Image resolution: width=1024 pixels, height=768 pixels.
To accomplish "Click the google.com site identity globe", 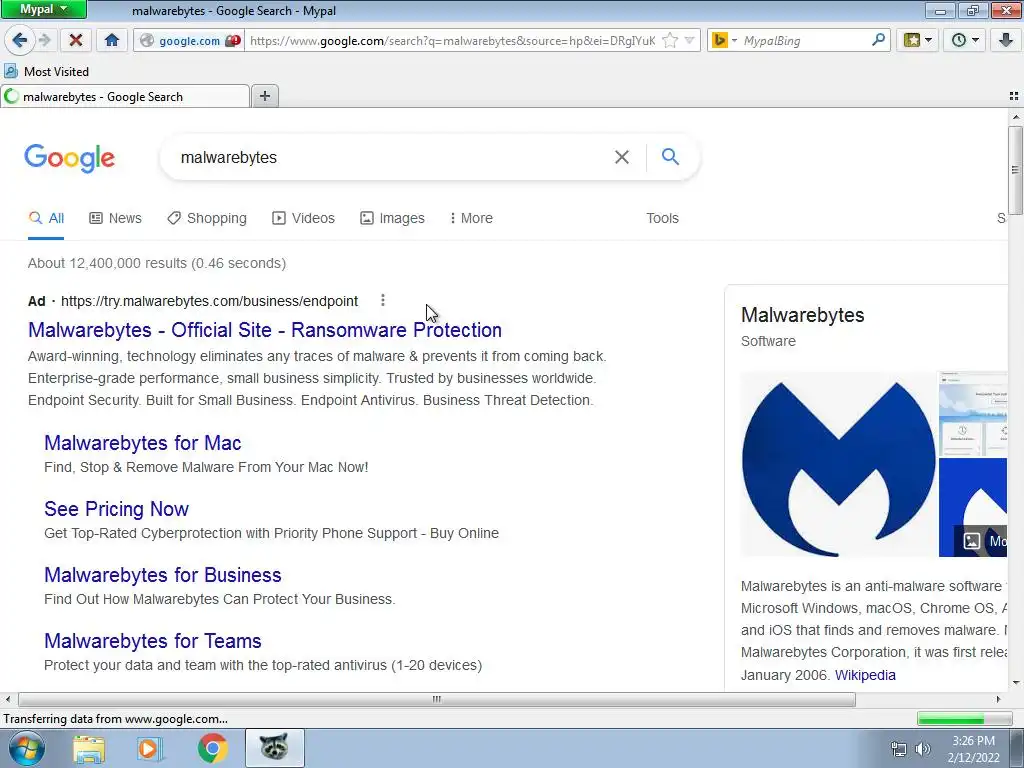I will 148,40.
